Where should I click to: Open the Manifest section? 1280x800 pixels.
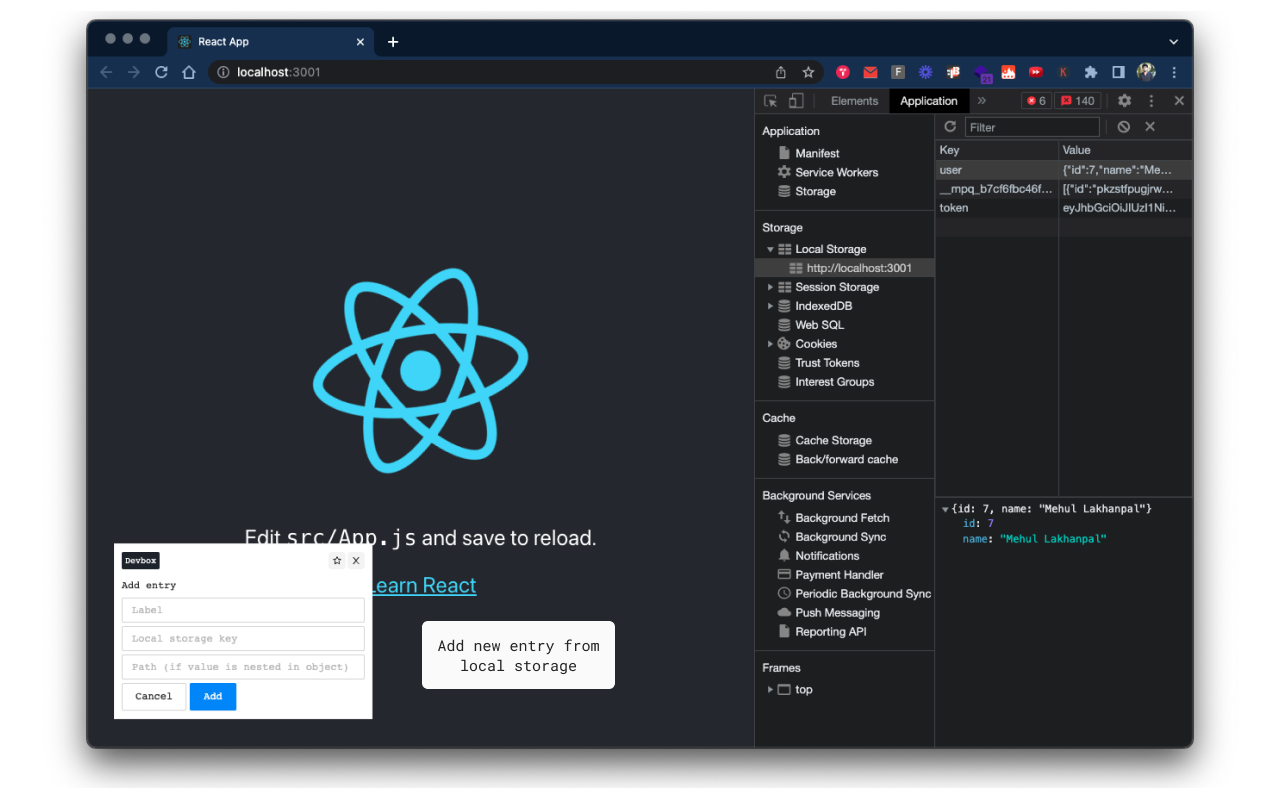[x=817, y=153]
